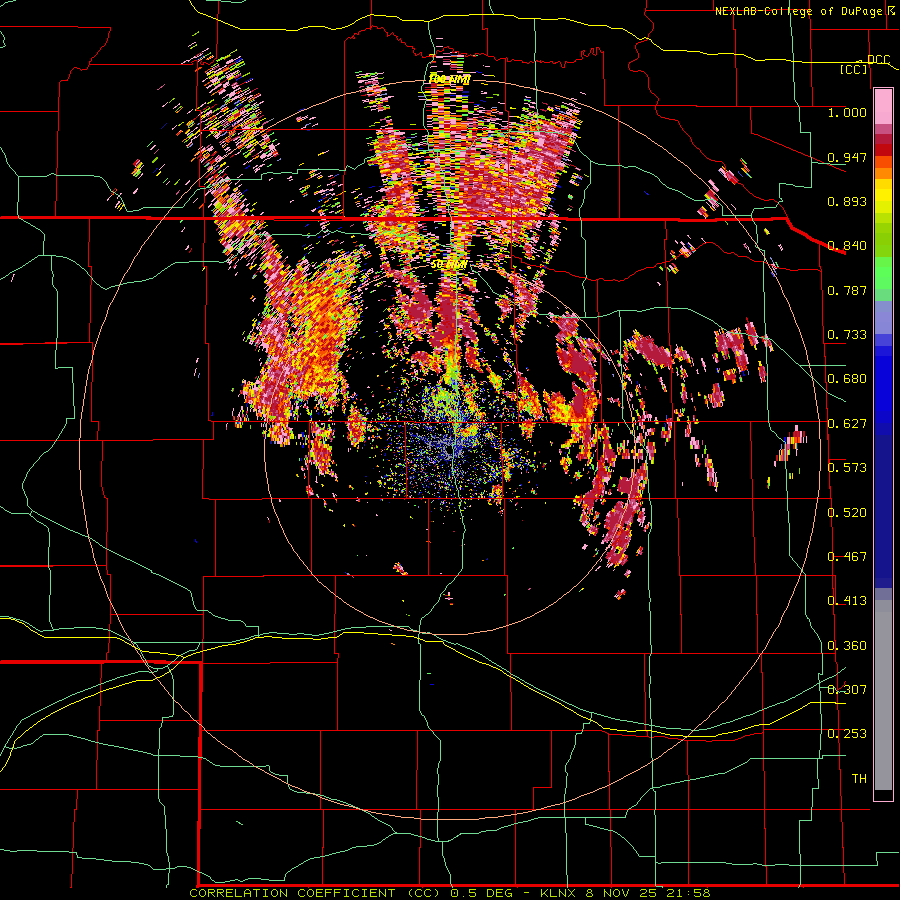Click the 0.947 legend value
The image size is (900, 900).
coord(847,157)
